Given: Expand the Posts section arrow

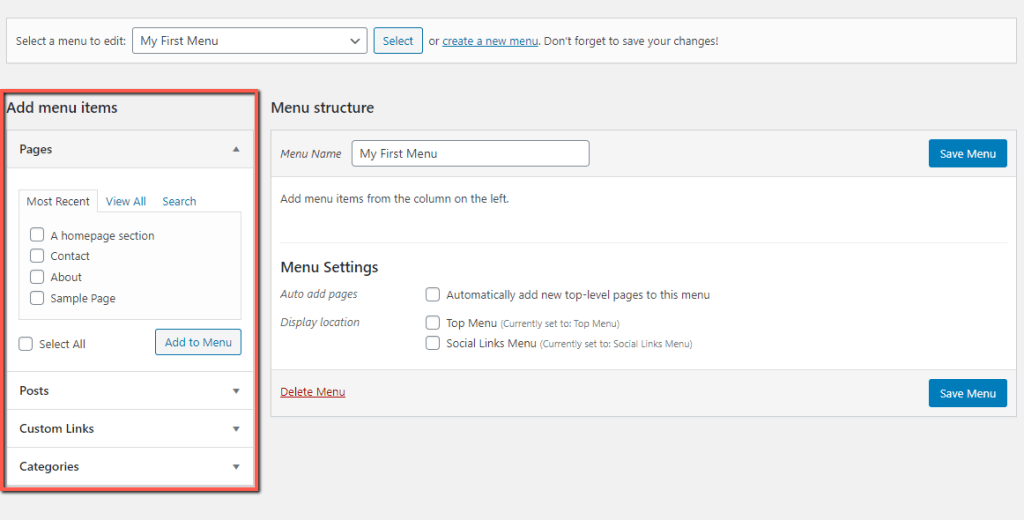Looking at the screenshot, I should click(236, 391).
